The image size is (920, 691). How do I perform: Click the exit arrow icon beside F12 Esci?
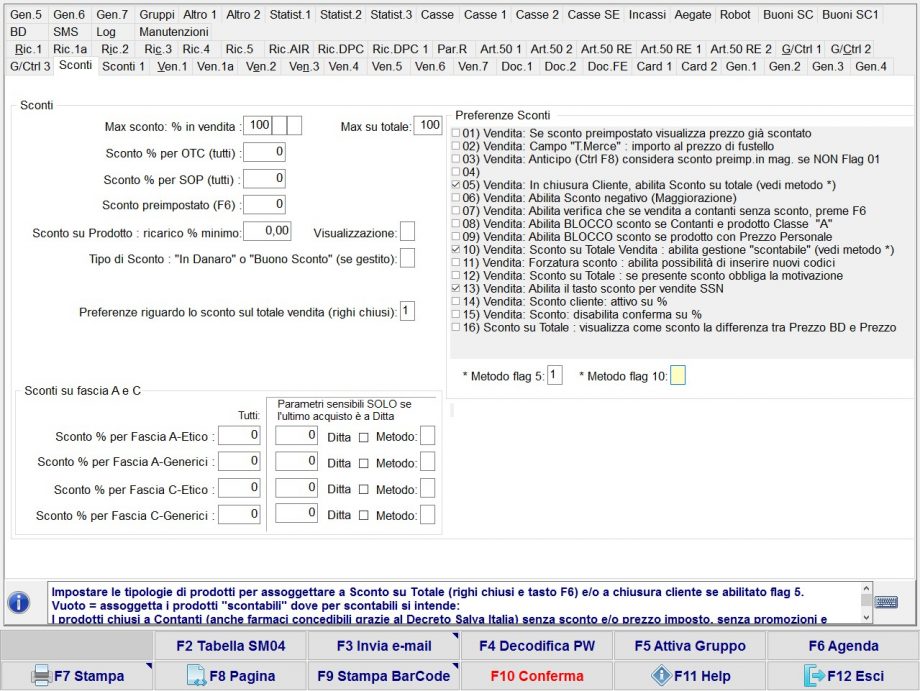[x=815, y=676]
